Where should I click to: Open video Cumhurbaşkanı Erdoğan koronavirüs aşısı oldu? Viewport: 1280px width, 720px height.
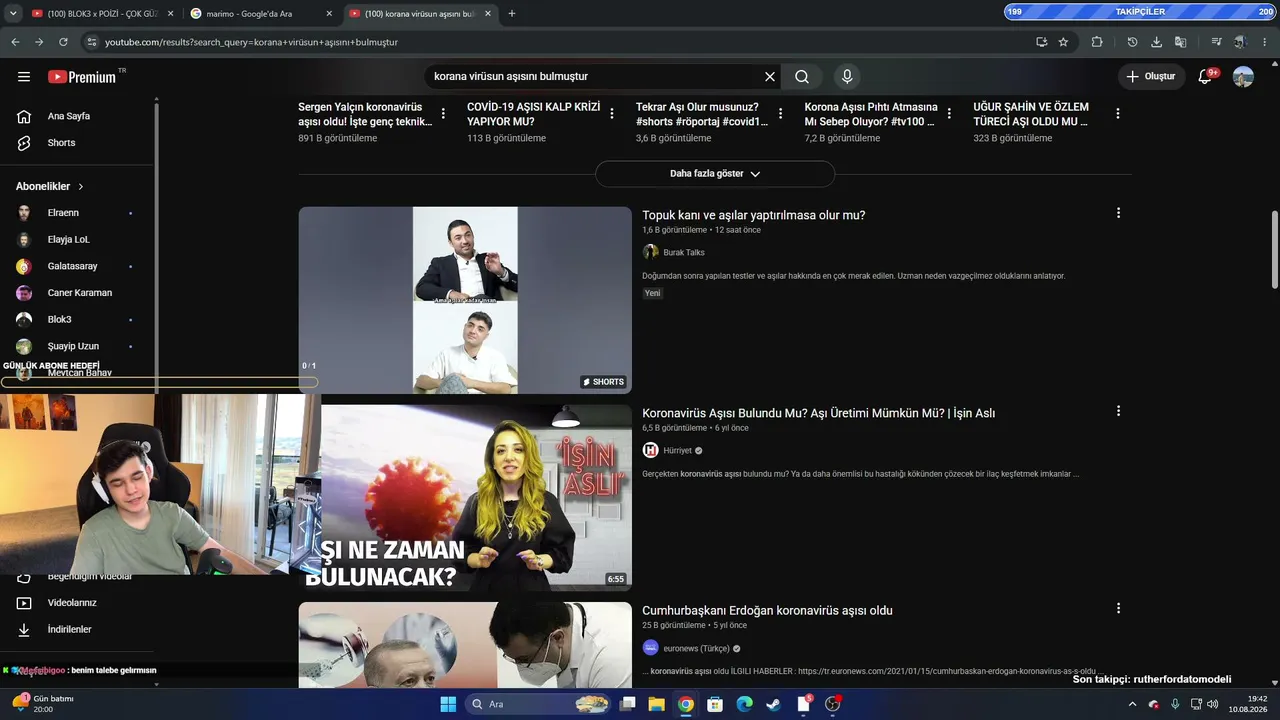[767, 610]
